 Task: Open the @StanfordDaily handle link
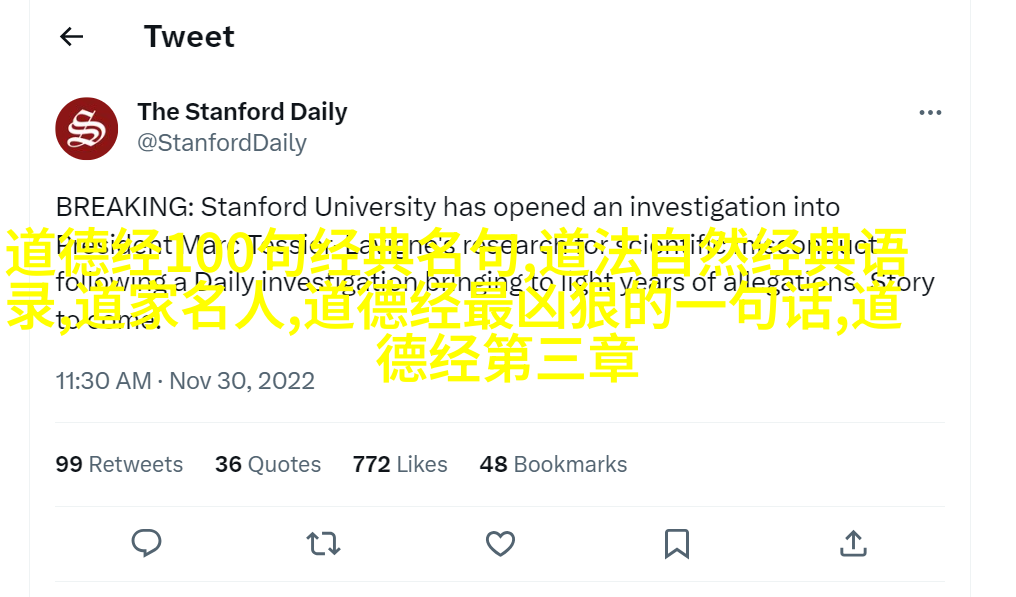click(x=221, y=143)
